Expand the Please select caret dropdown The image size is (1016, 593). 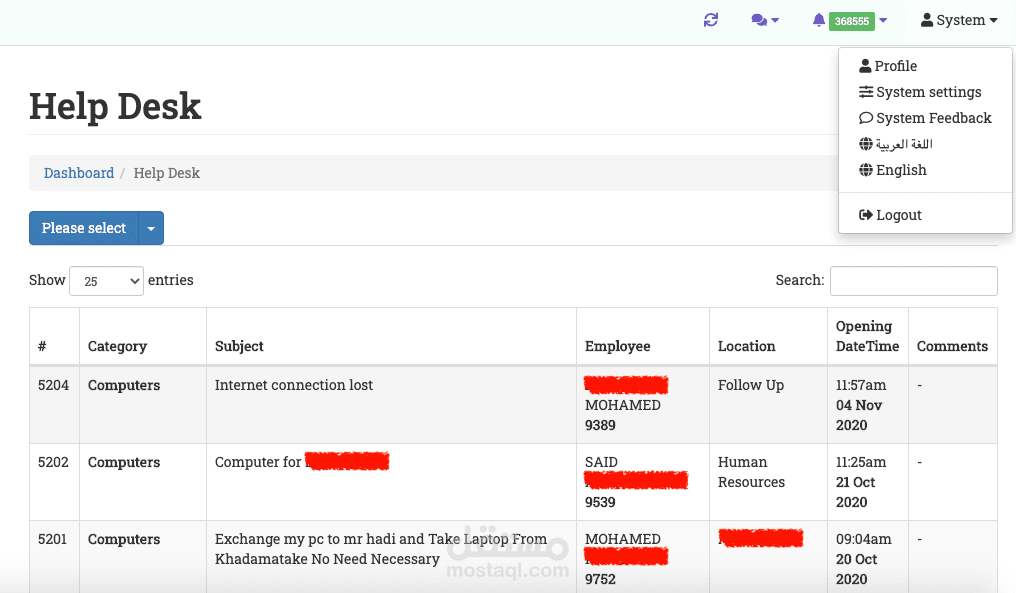[x=151, y=228]
